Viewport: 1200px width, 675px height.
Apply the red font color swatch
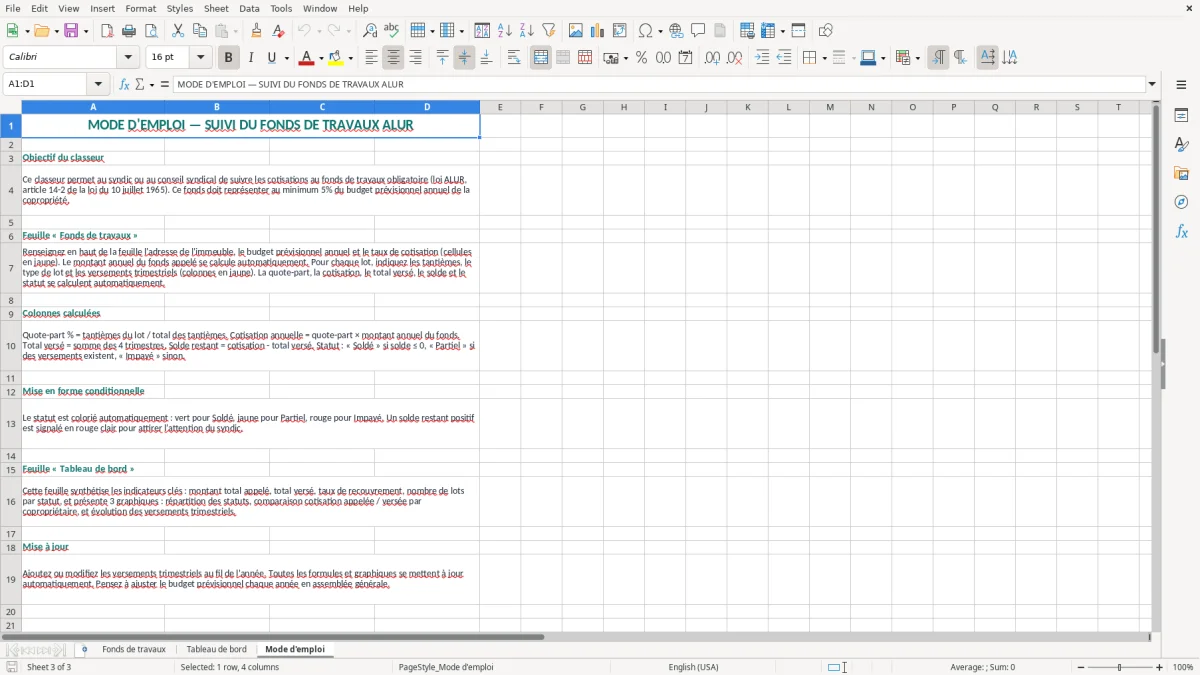306,58
